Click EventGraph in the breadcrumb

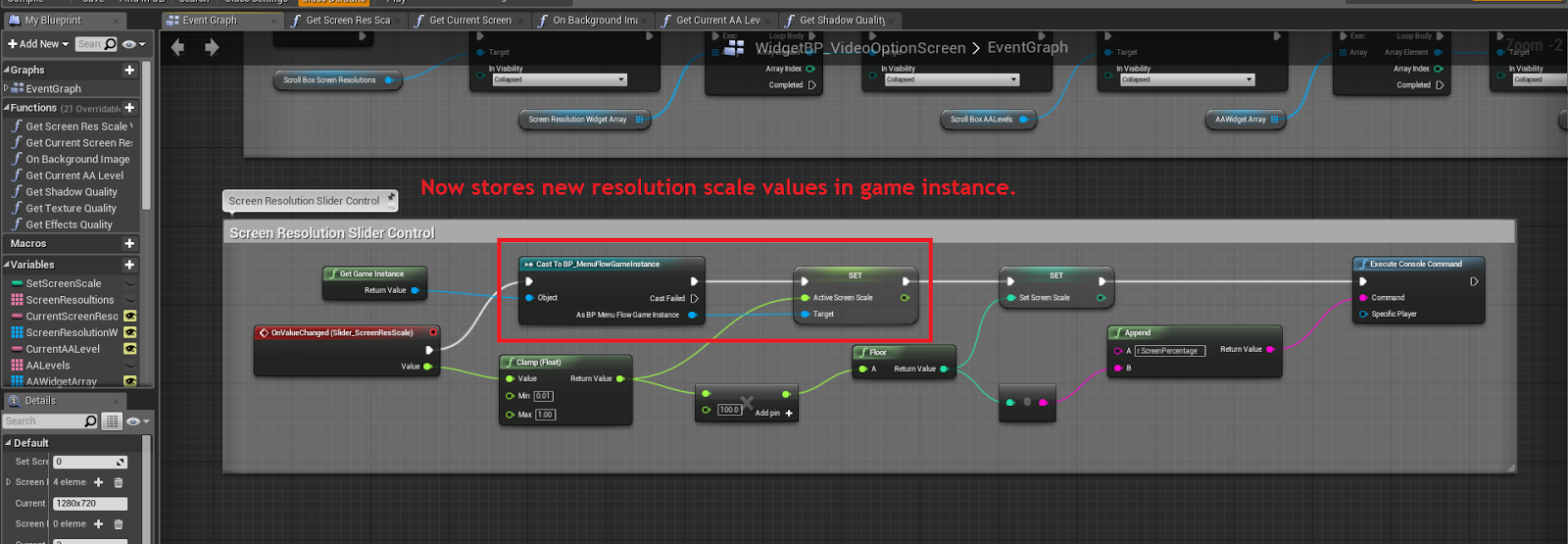click(1027, 47)
